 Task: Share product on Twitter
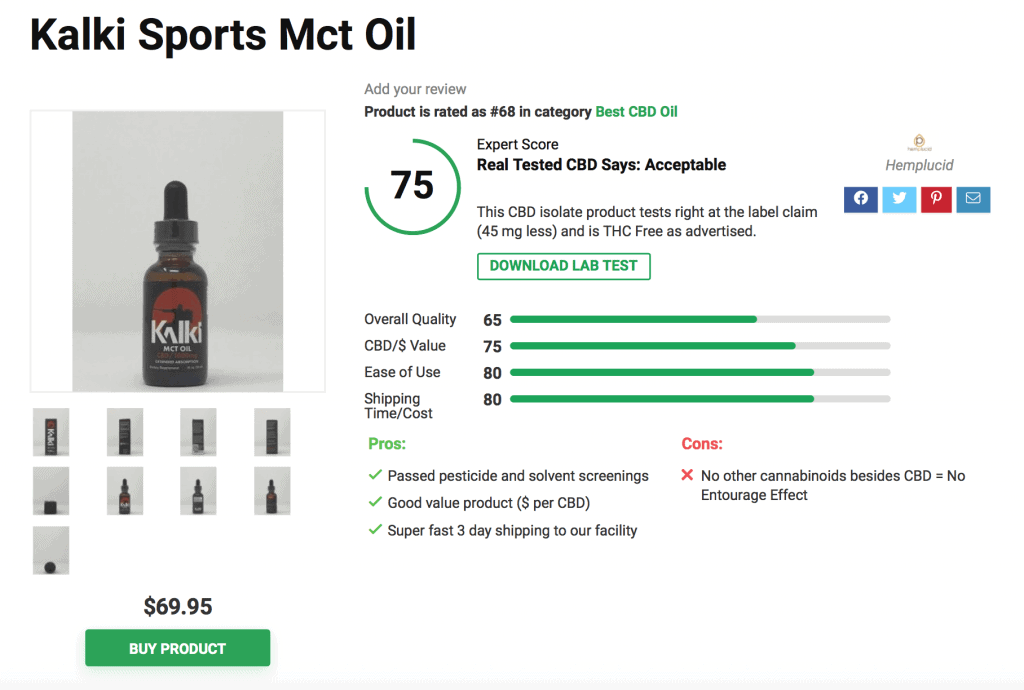[x=898, y=199]
